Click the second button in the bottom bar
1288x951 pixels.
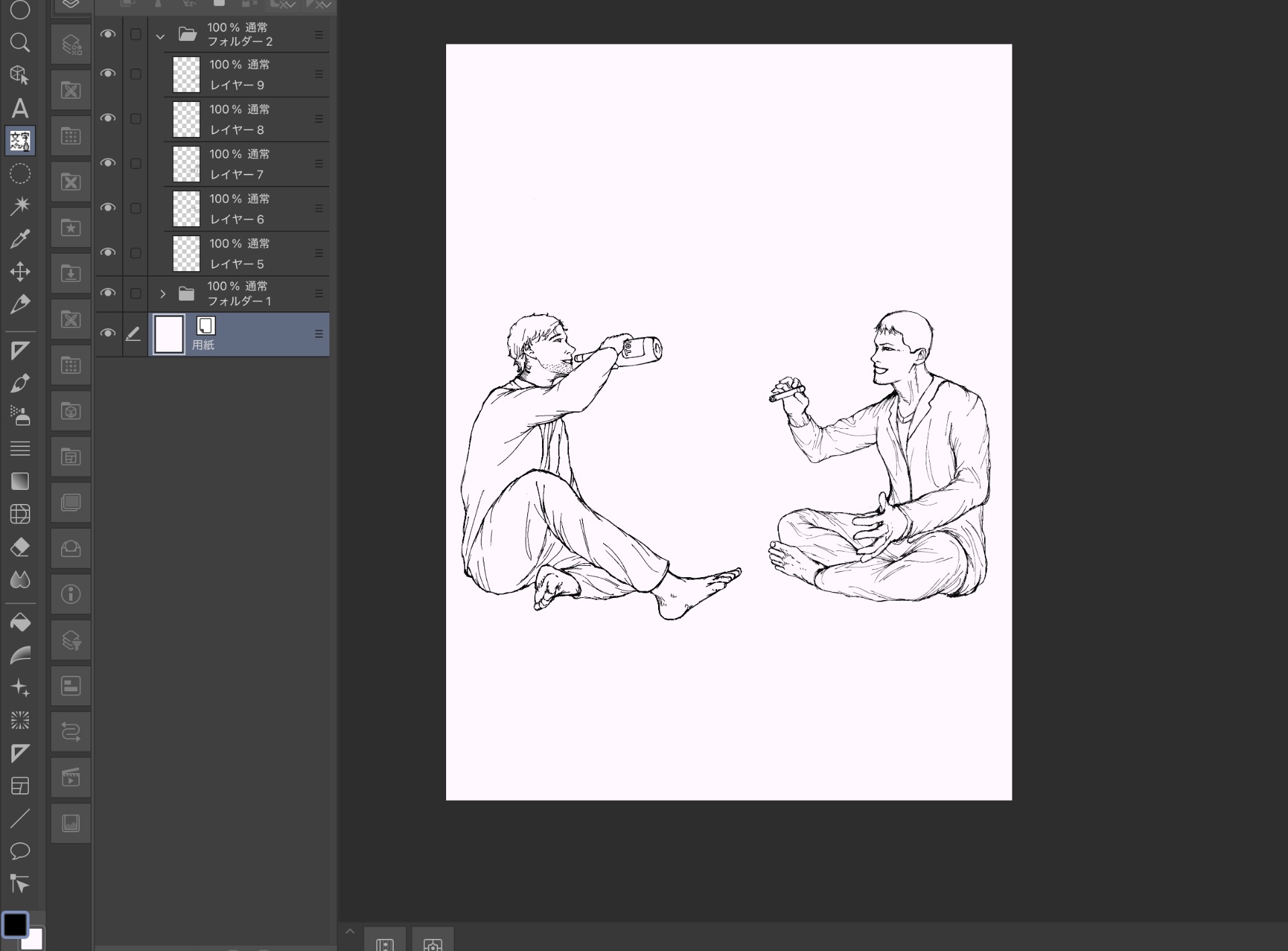tap(433, 940)
